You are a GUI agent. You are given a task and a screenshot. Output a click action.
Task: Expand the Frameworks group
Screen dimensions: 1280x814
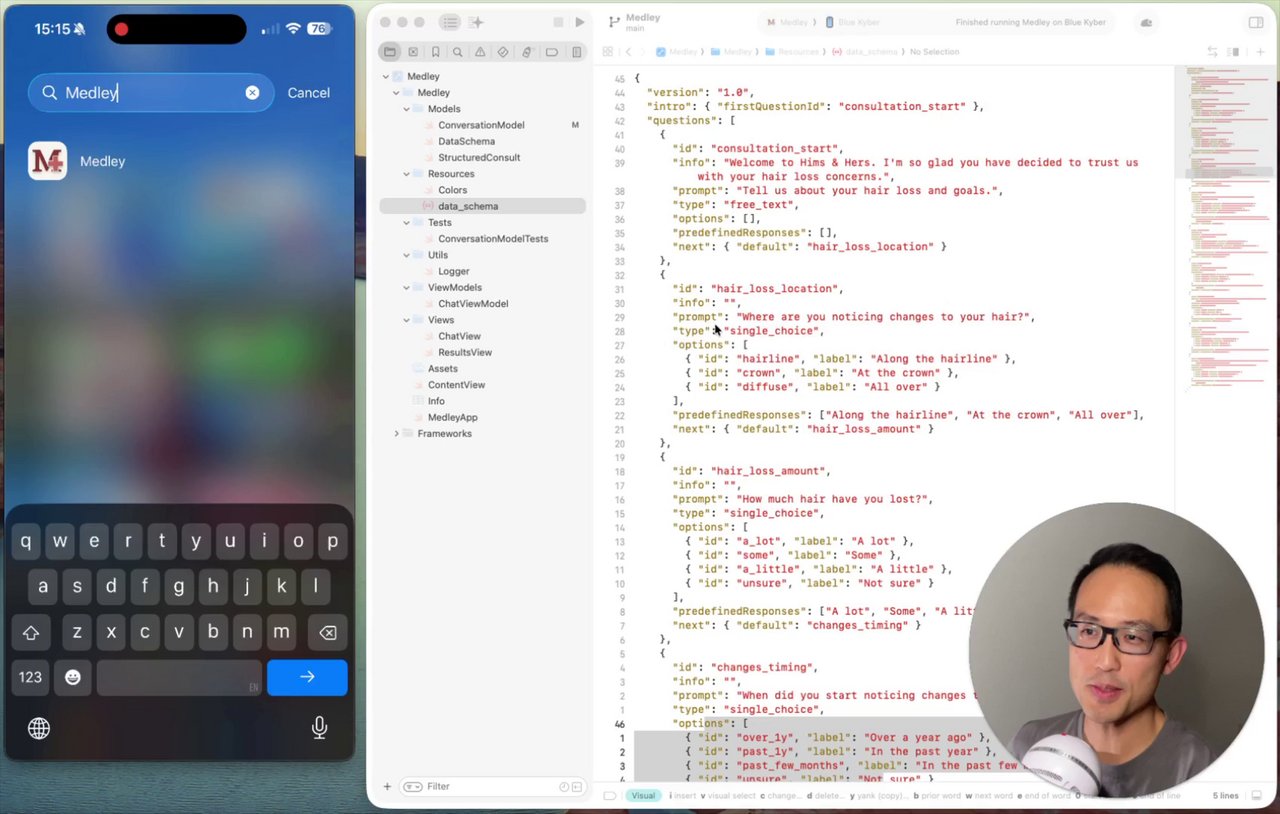pyautogui.click(x=397, y=434)
